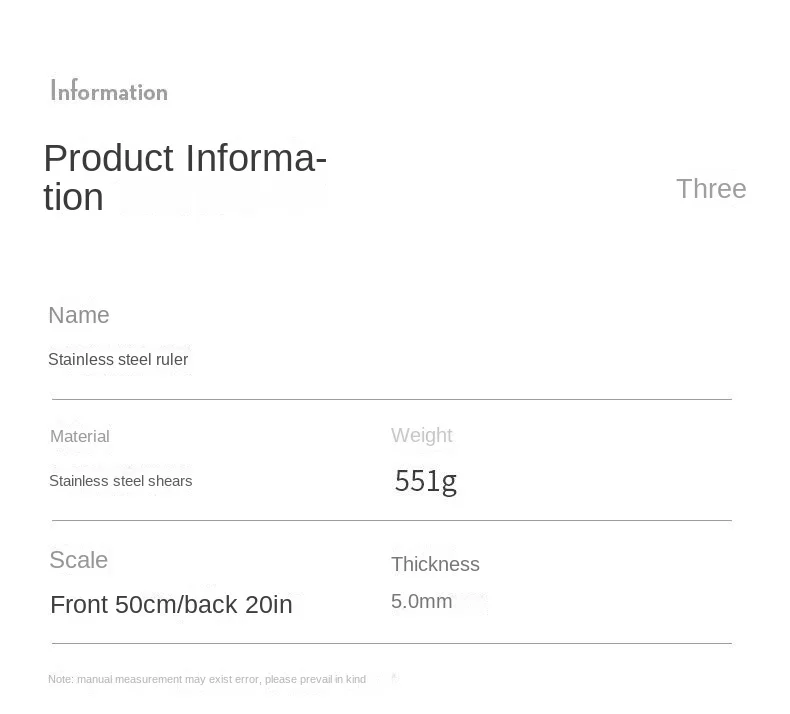Click the word 'tion' in title
This screenshot has height=714, width=790.
click(74, 197)
